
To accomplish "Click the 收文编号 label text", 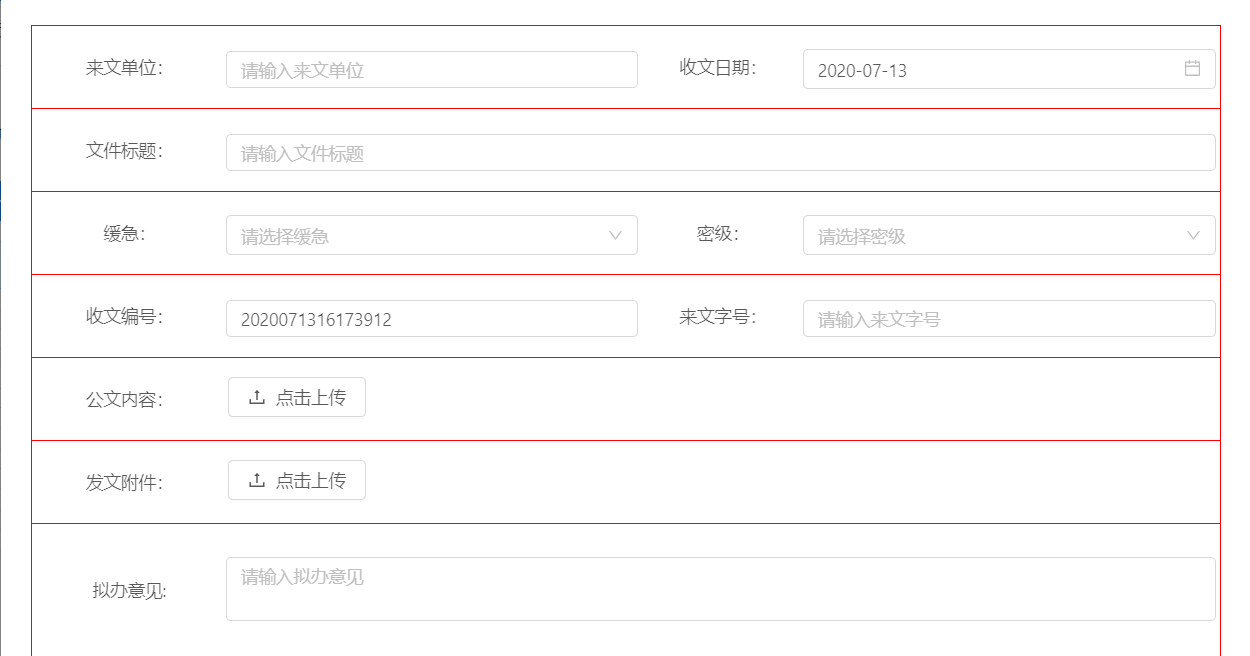I will pos(124,317).
